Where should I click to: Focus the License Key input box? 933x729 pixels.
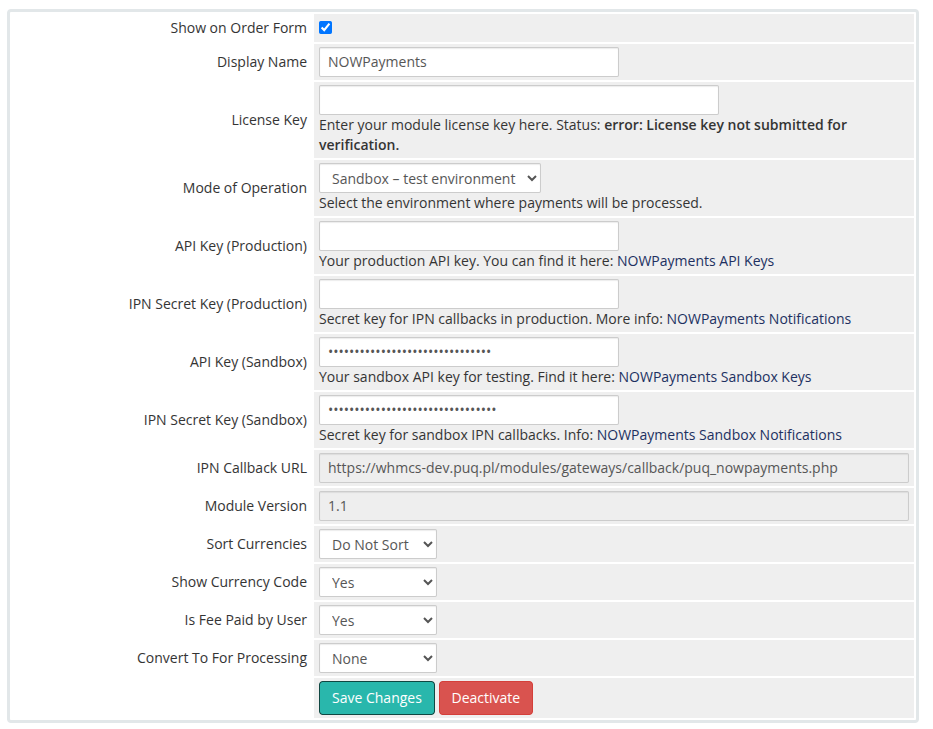point(518,100)
